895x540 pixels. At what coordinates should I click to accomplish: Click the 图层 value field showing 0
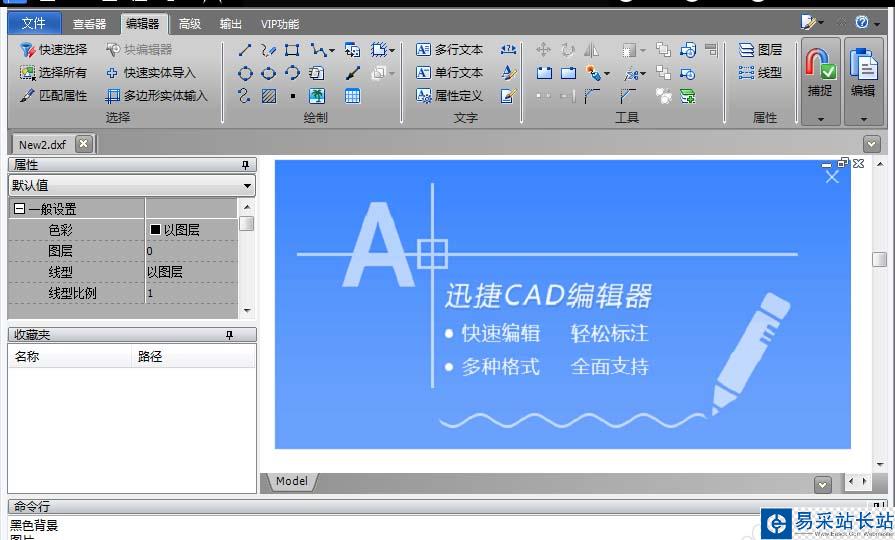[x=191, y=251]
